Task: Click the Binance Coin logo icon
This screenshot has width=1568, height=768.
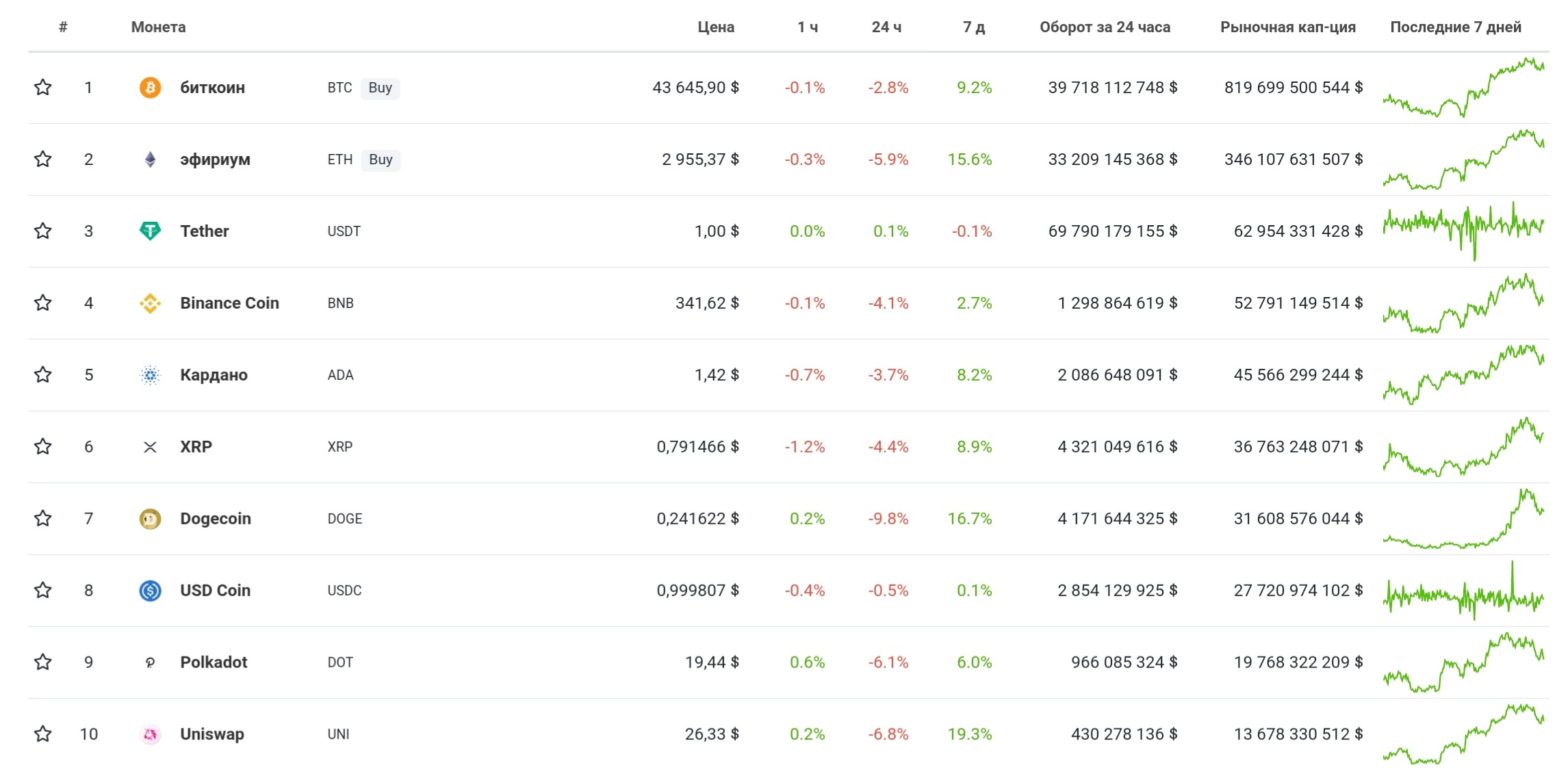Action: tap(150, 303)
